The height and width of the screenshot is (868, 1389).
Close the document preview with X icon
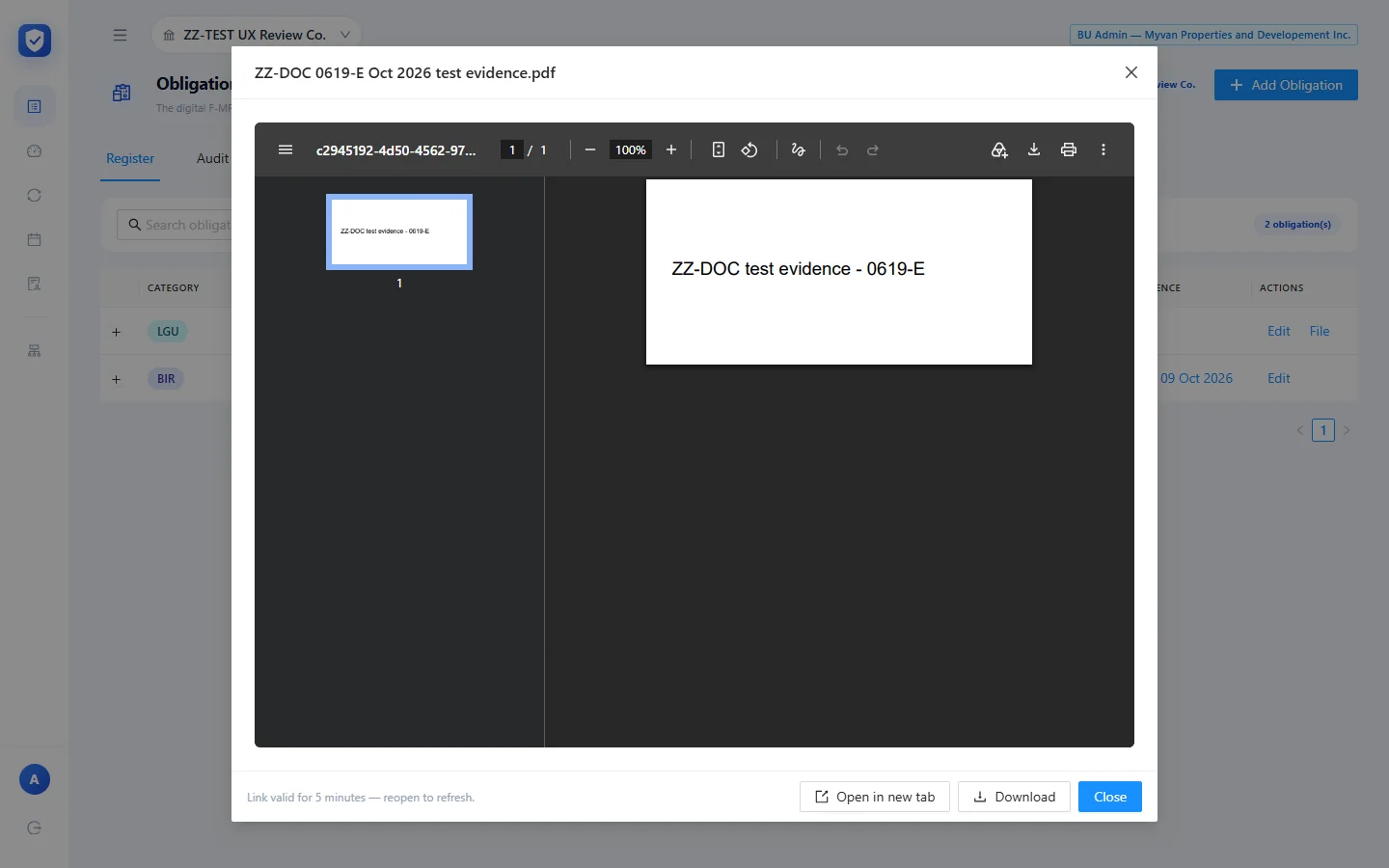point(1131,72)
